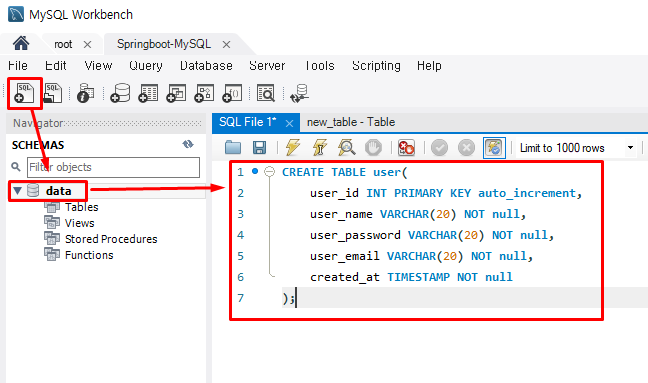The height and width of the screenshot is (383, 648).
Task: Create new view icon
Action: click(x=176, y=93)
